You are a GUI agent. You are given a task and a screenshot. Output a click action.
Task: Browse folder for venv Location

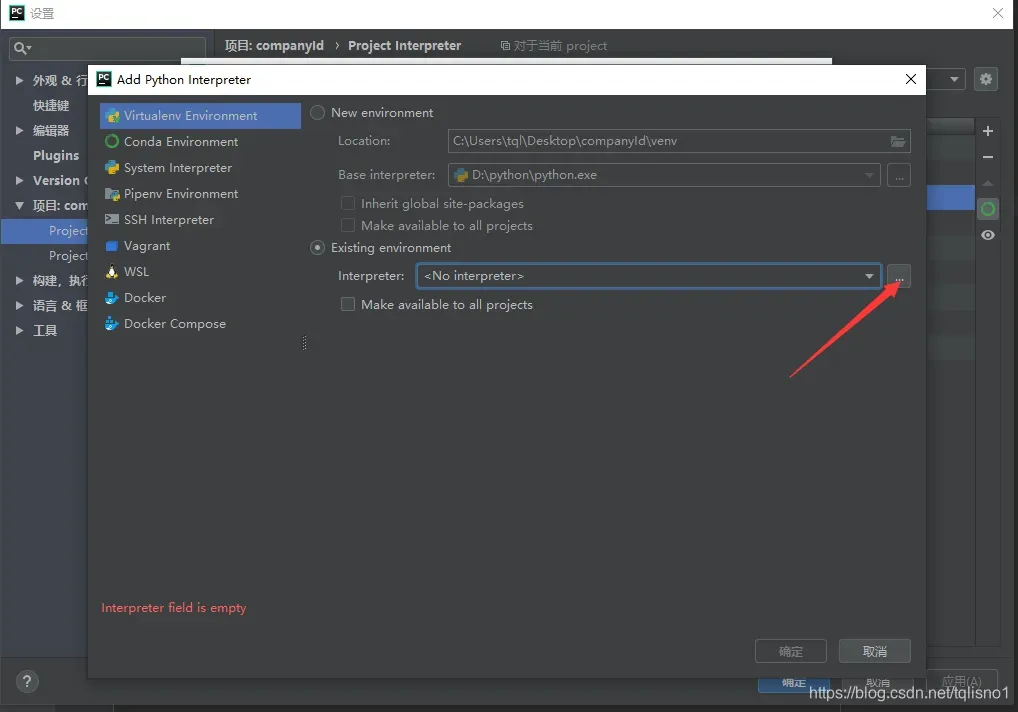tap(898, 141)
